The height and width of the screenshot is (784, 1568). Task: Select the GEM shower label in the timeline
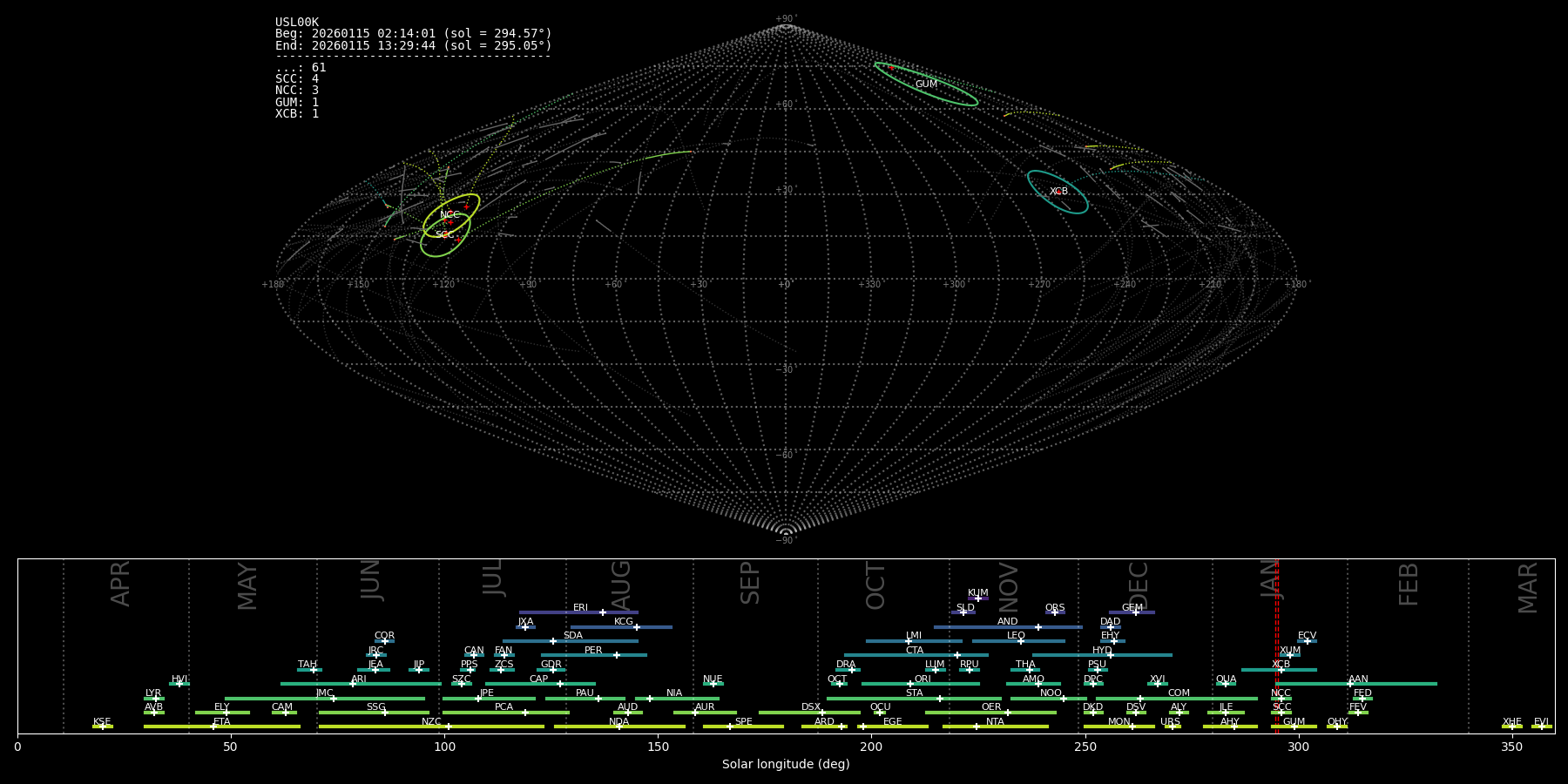click(1132, 608)
